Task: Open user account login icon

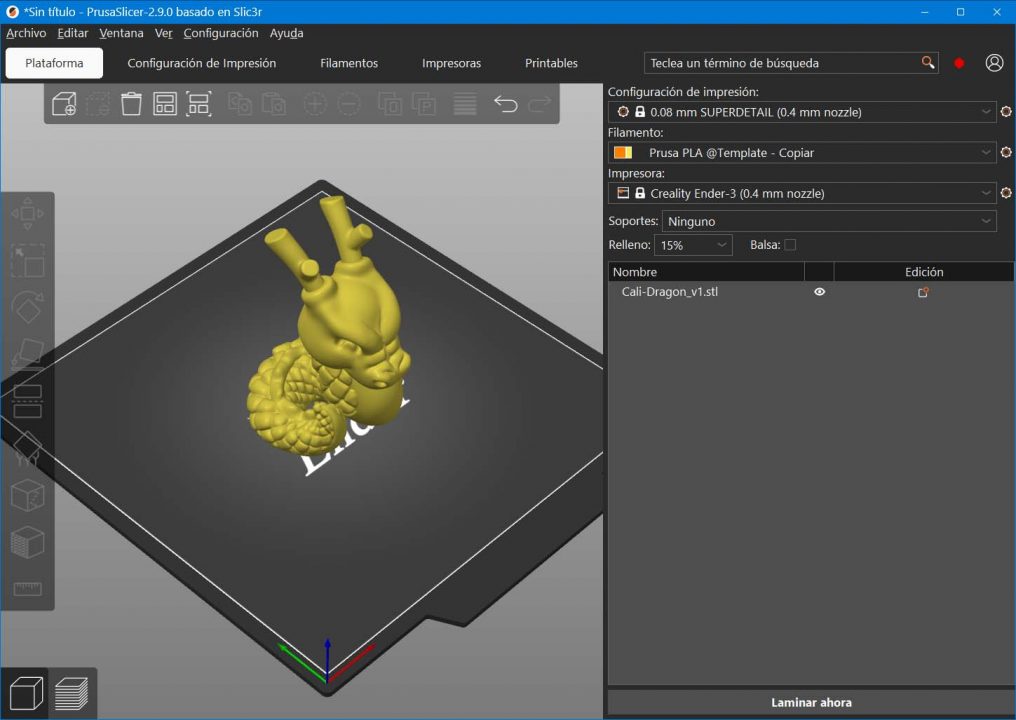Action: coord(994,62)
